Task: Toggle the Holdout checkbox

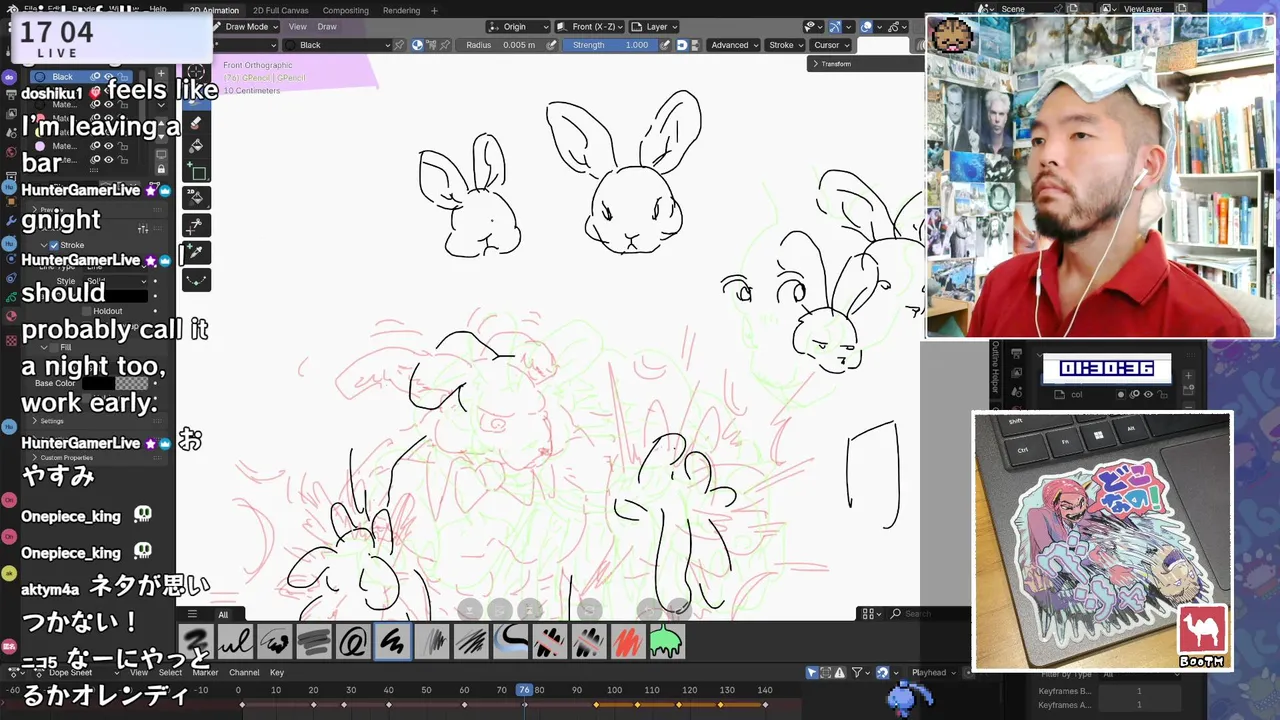Action: coord(86,311)
